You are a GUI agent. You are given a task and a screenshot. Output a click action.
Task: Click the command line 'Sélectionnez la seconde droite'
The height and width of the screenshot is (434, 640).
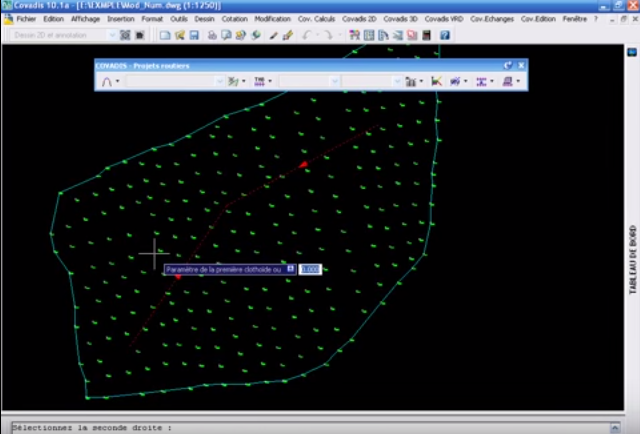click(x=92, y=428)
